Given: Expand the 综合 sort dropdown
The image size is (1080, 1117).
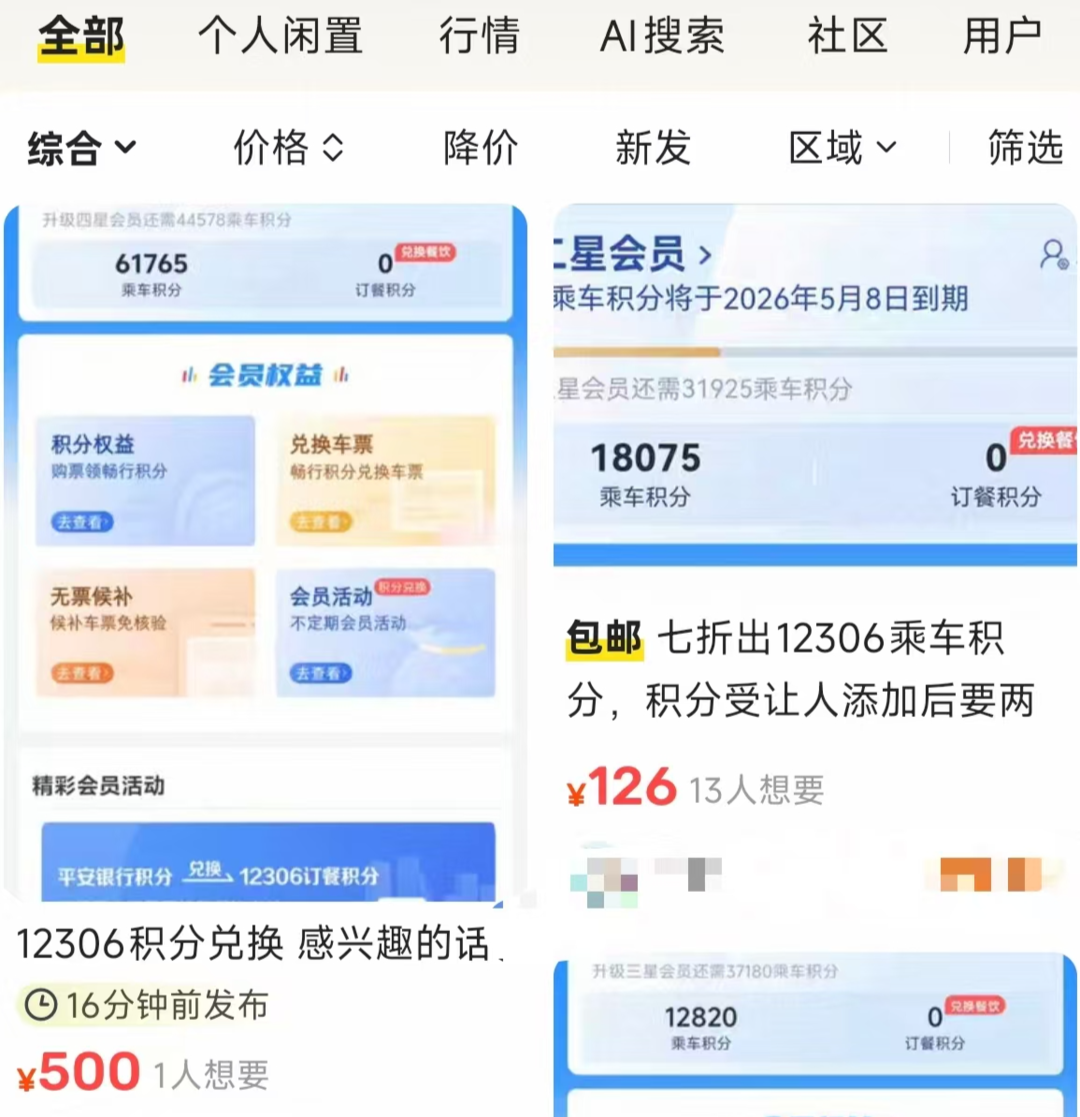Looking at the screenshot, I should coord(82,148).
